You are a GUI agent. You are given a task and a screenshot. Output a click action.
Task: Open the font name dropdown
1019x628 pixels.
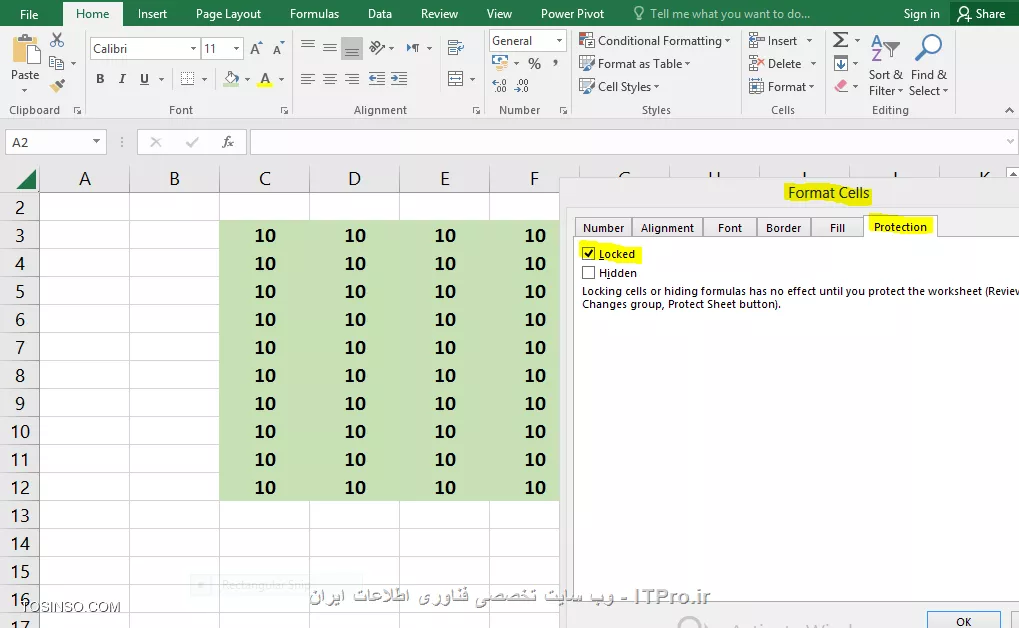coord(193,49)
